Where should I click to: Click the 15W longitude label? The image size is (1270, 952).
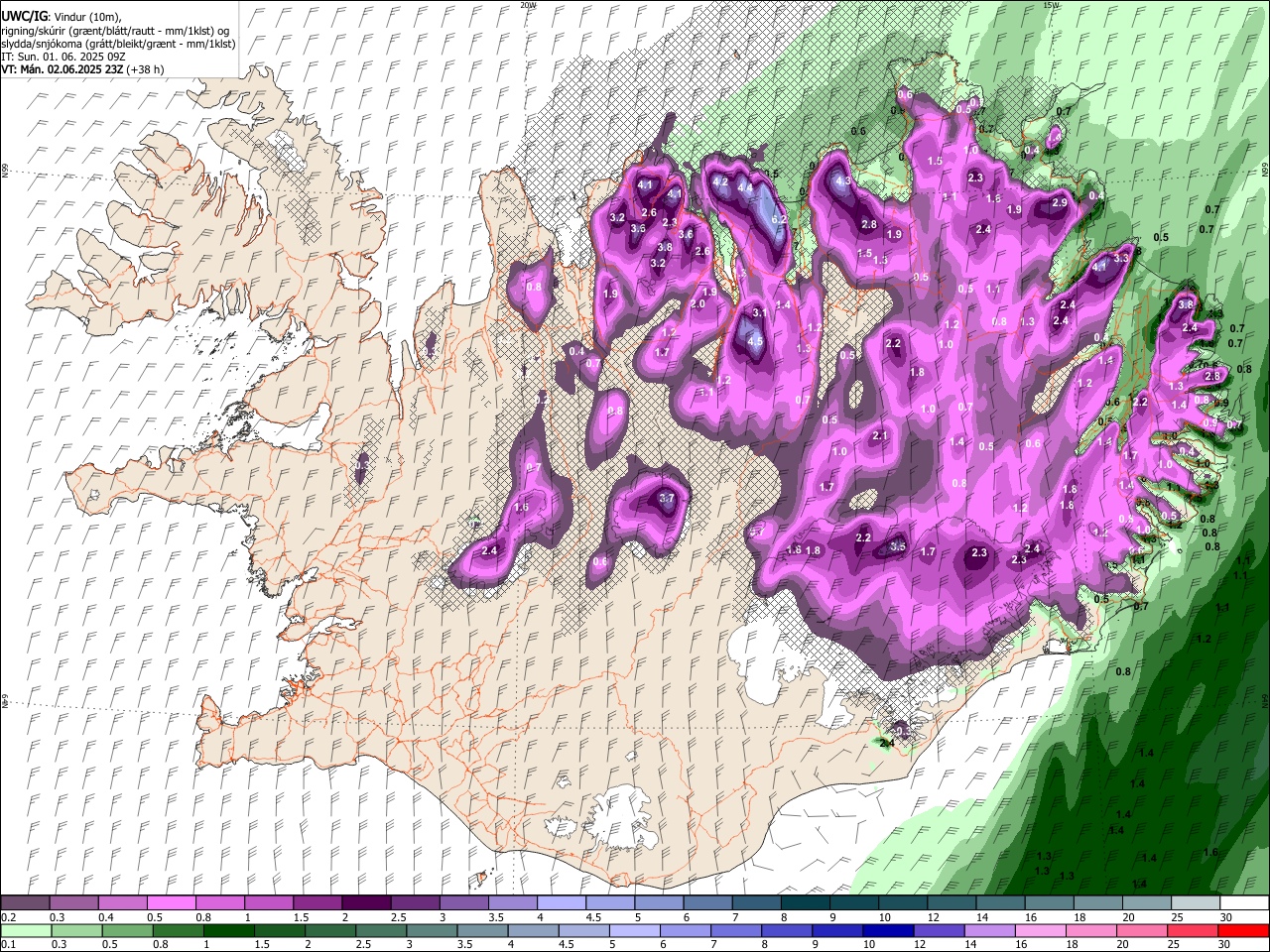tap(1051, 5)
